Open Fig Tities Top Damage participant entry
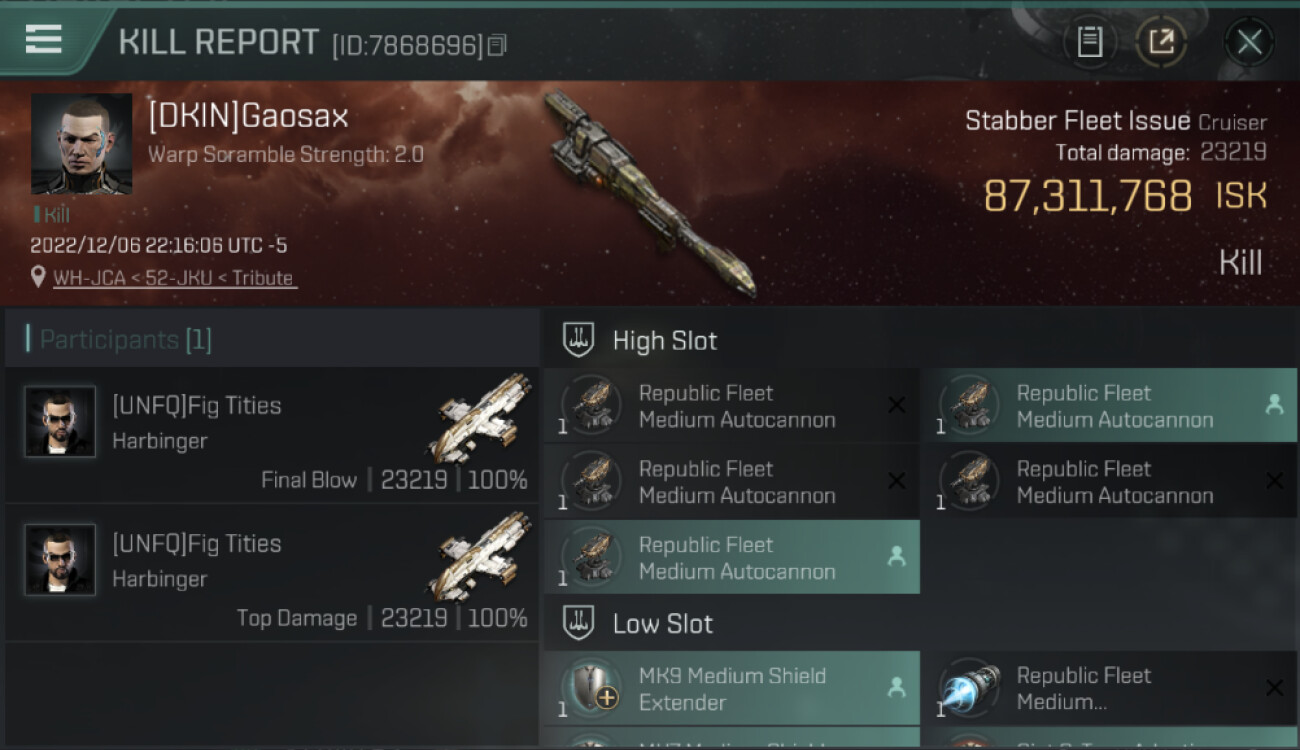The height and width of the screenshot is (750, 1300). tap(272, 573)
